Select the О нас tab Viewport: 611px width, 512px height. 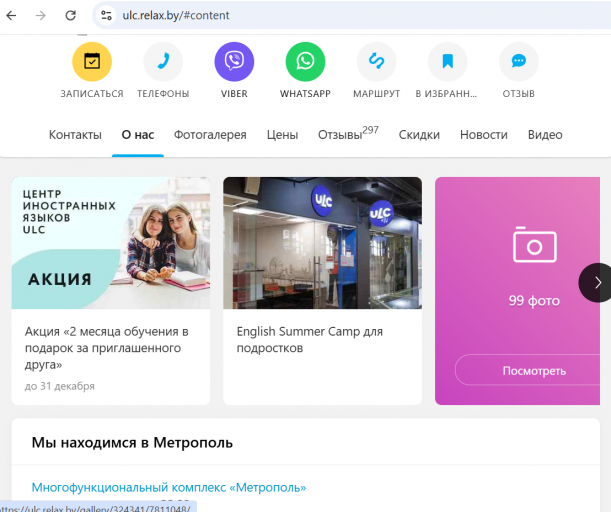tap(138, 135)
